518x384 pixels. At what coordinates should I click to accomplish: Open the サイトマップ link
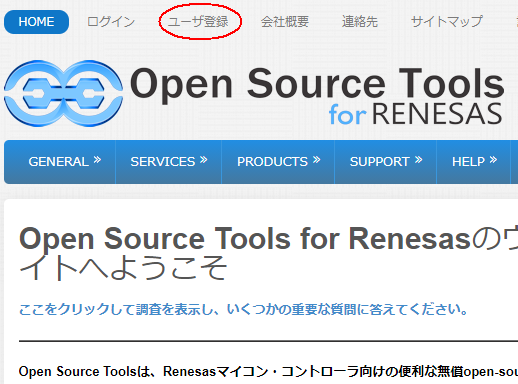tap(447, 22)
